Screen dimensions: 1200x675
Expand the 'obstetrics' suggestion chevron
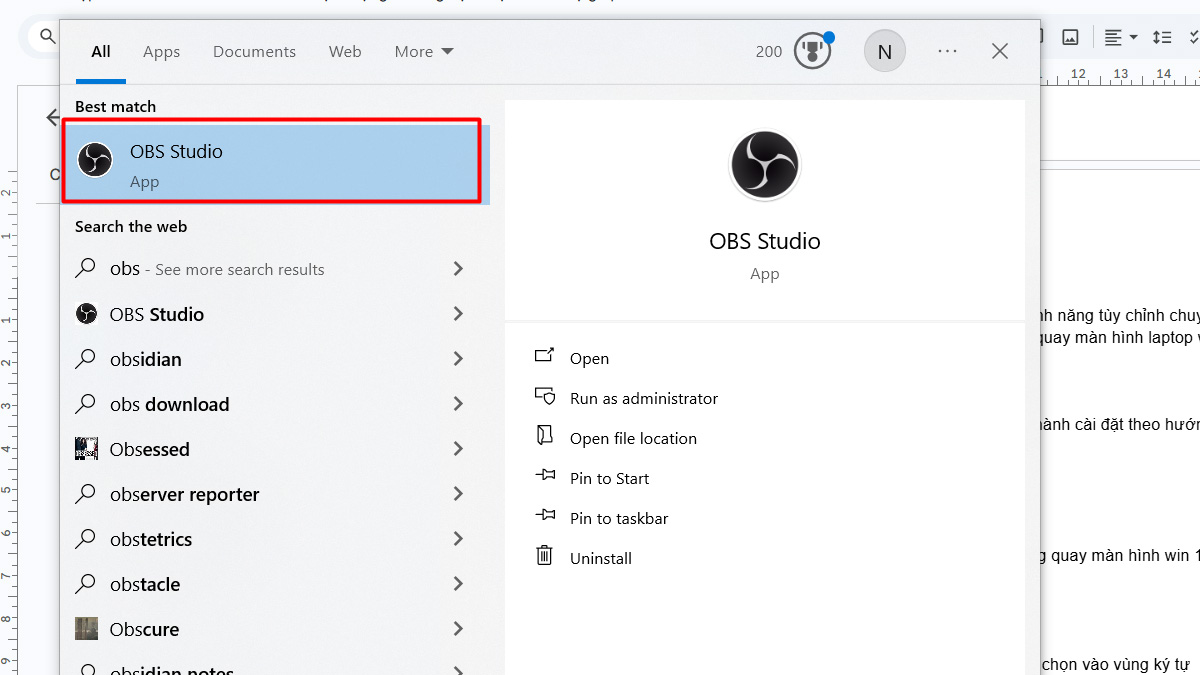click(458, 538)
